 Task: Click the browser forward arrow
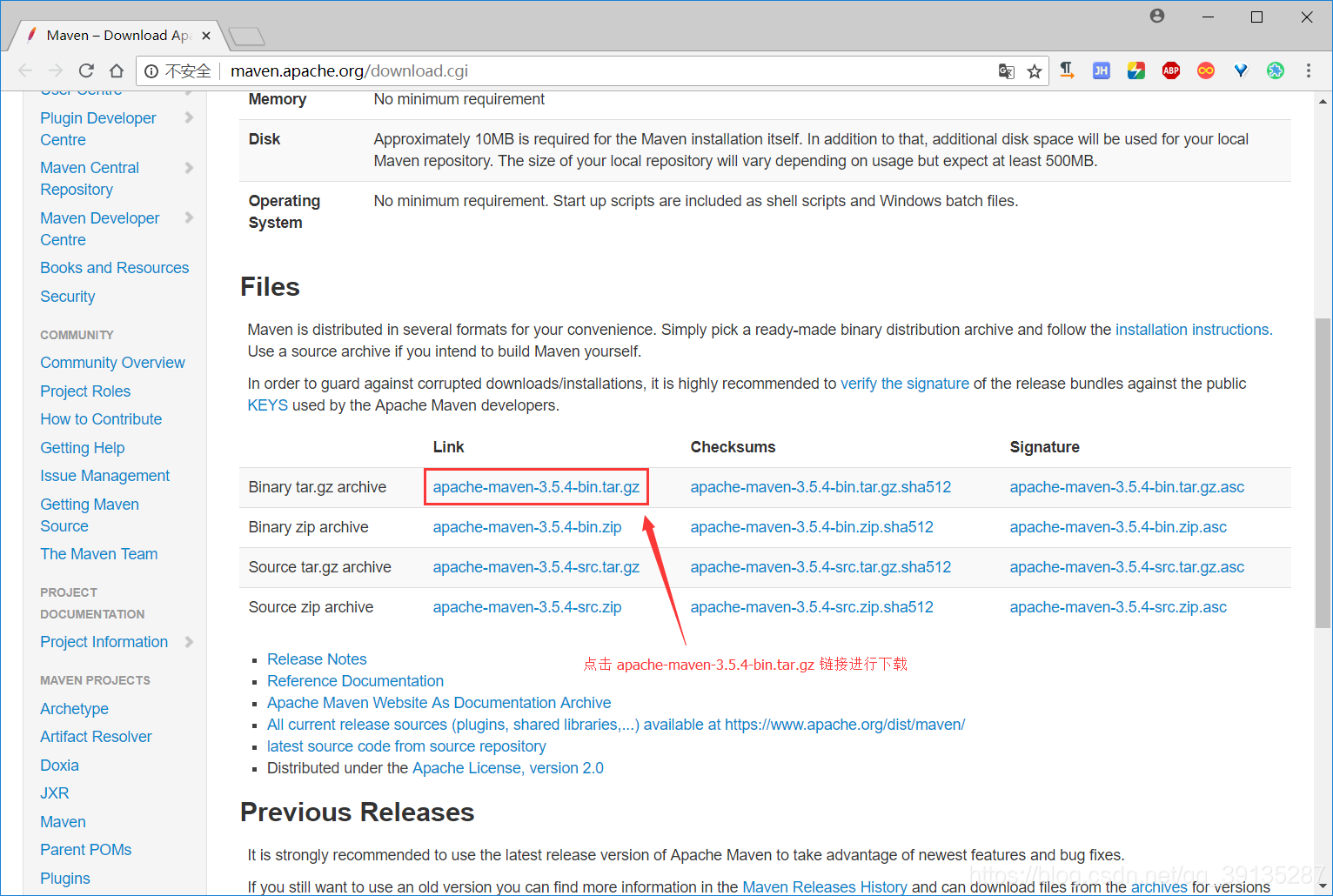click(x=56, y=70)
